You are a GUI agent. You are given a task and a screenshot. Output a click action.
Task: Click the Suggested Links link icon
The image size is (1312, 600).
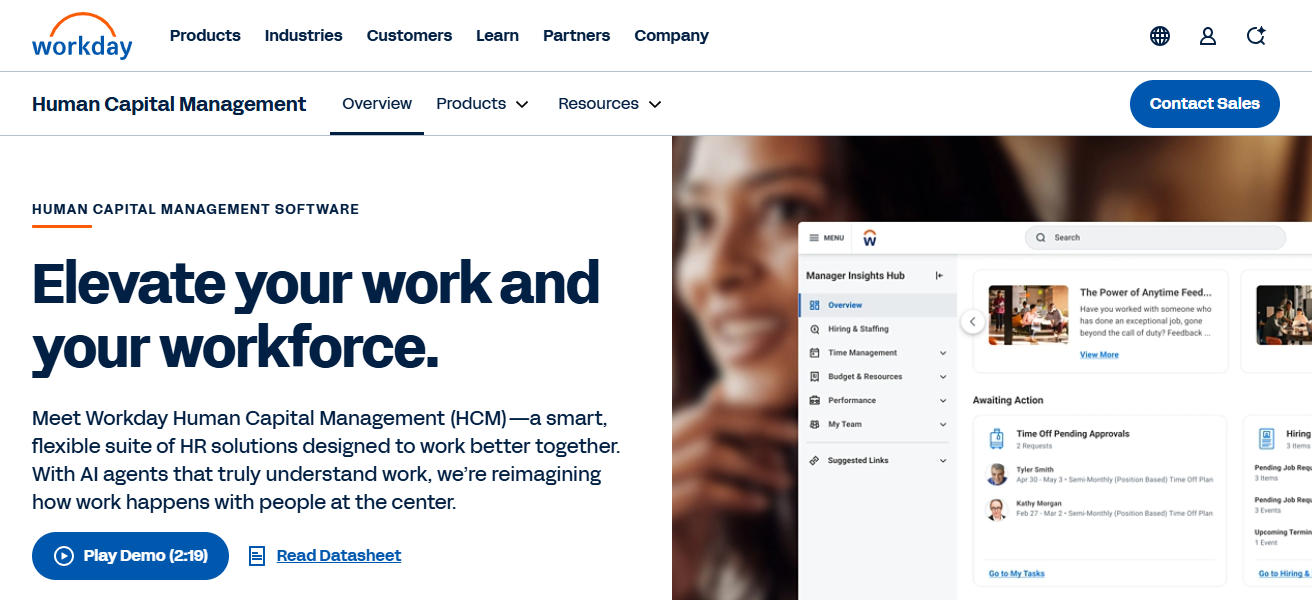815,461
